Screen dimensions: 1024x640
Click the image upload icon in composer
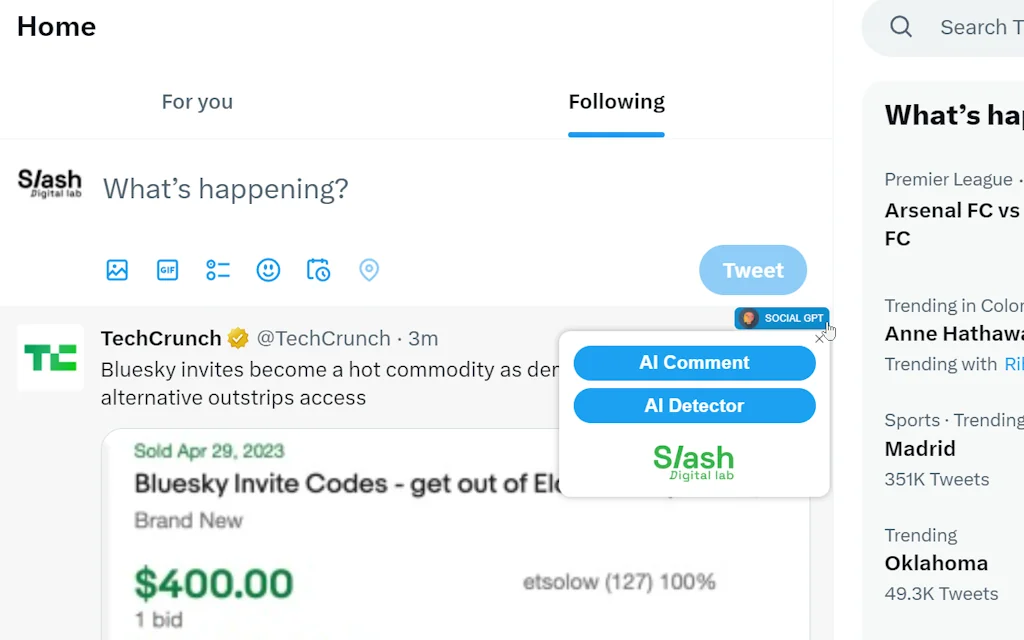117,269
